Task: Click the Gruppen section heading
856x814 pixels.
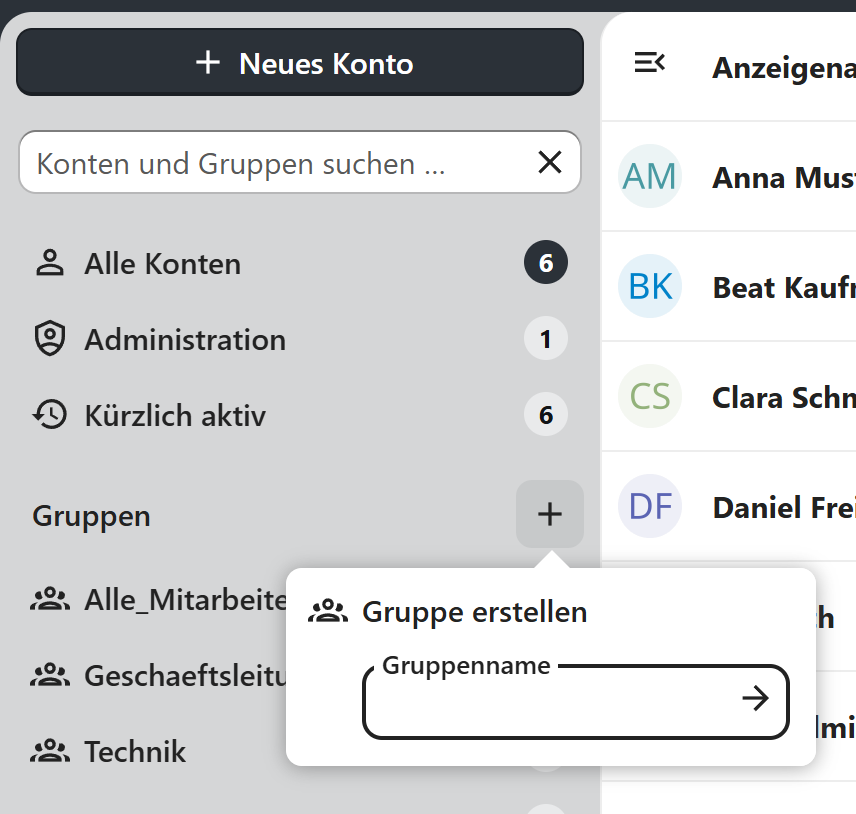Action: coord(91,516)
